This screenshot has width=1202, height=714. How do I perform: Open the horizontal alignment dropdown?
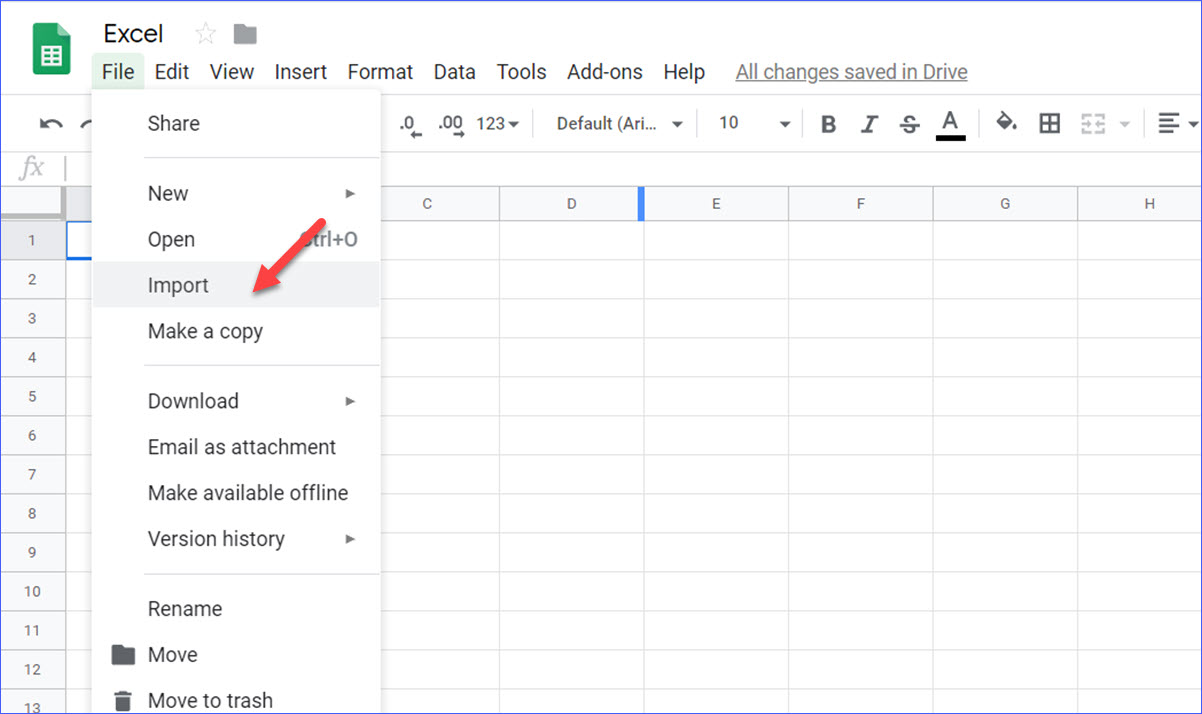coord(1173,123)
